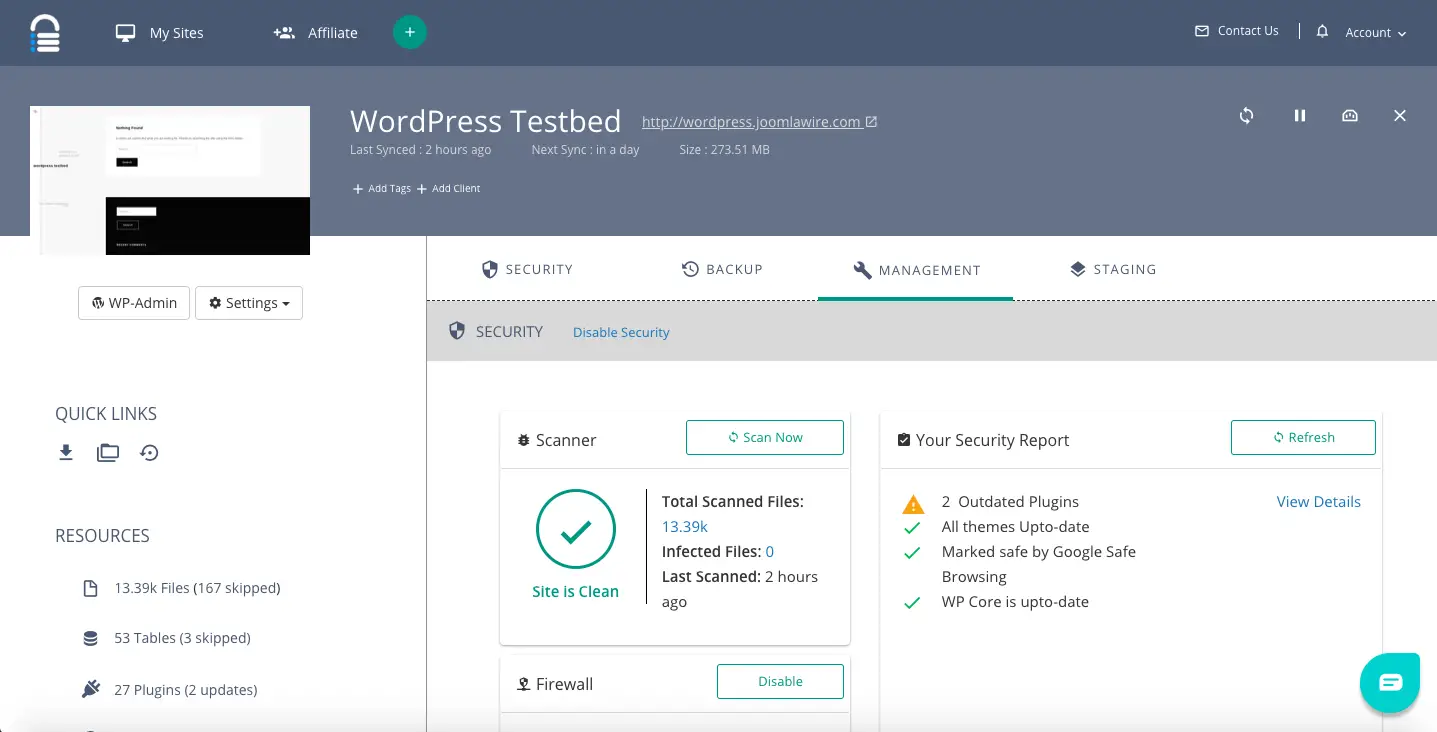The image size is (1437, 732).
Task: Open View Details for outdated plugins
Action: click(x=1318, y=502)
